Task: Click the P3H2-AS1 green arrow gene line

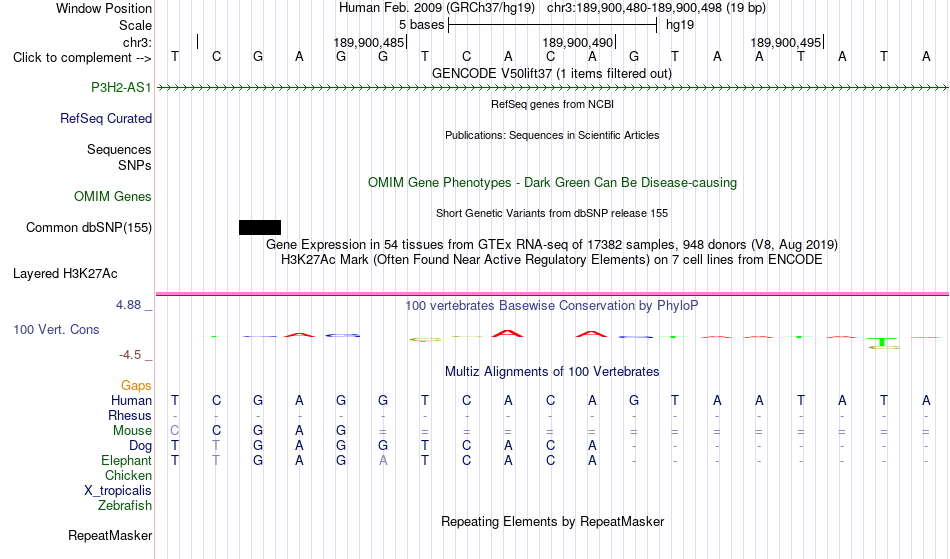Action: point(553,88)
